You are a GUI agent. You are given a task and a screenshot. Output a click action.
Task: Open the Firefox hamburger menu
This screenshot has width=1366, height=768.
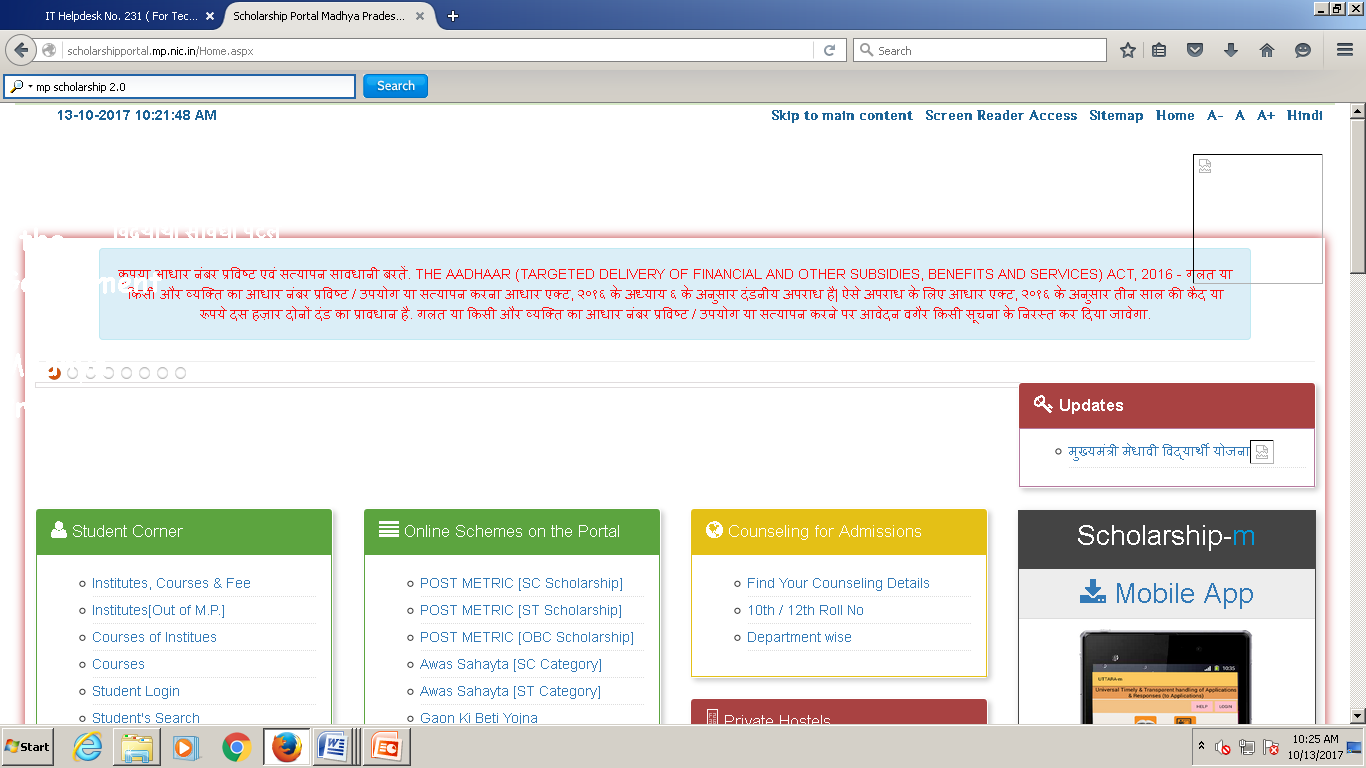[1345, 50]
